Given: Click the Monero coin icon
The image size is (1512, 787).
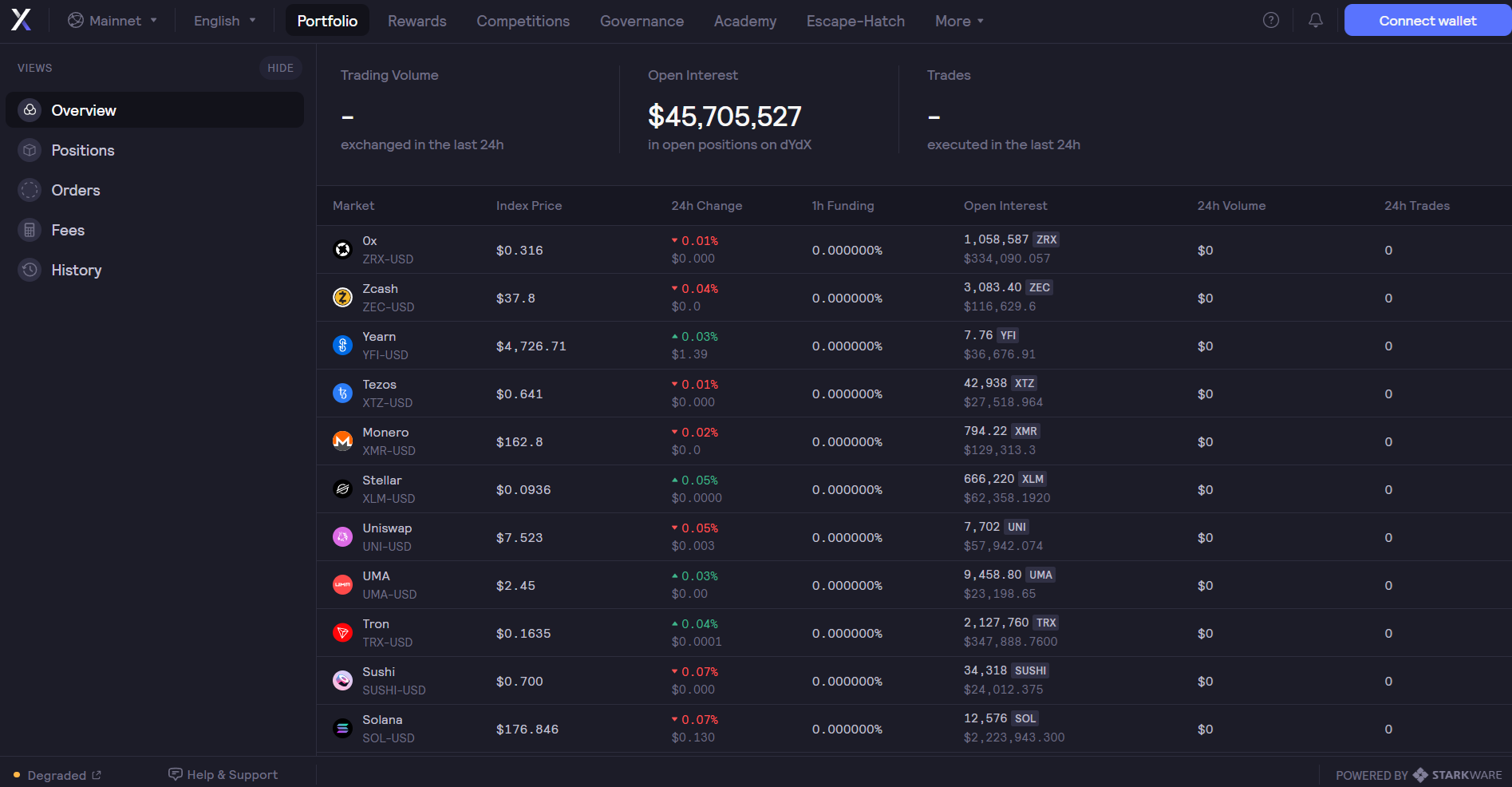Looking at the screenshot, I should (x=342, y=441).
